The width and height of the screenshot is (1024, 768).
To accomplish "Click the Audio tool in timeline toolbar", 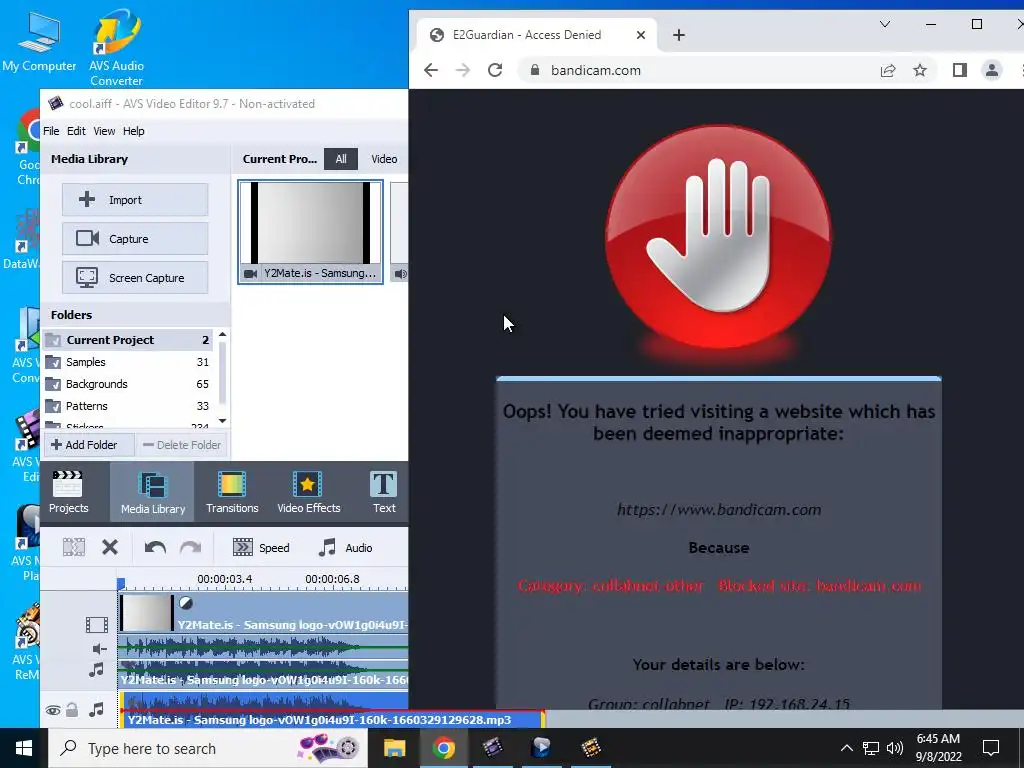I will (345, 547).
